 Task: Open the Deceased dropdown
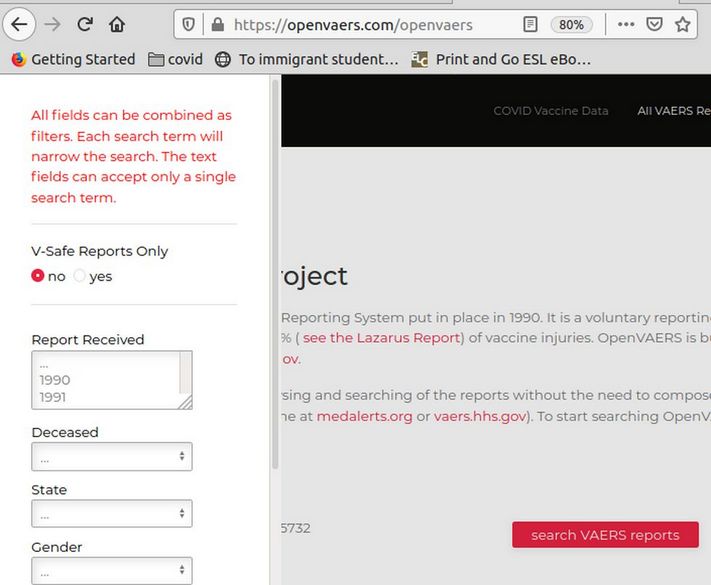pos(112,457)
